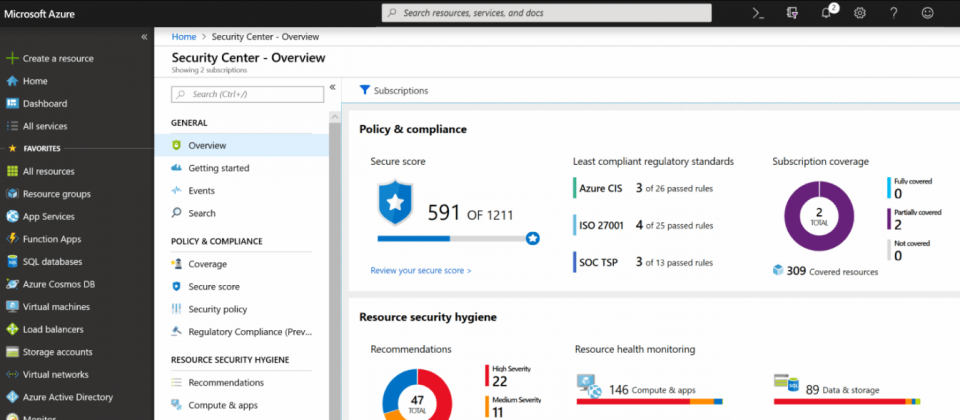Screen dimensions: 960x420
Task: Click 309 Covered resources text
Action: pos(832,271)
